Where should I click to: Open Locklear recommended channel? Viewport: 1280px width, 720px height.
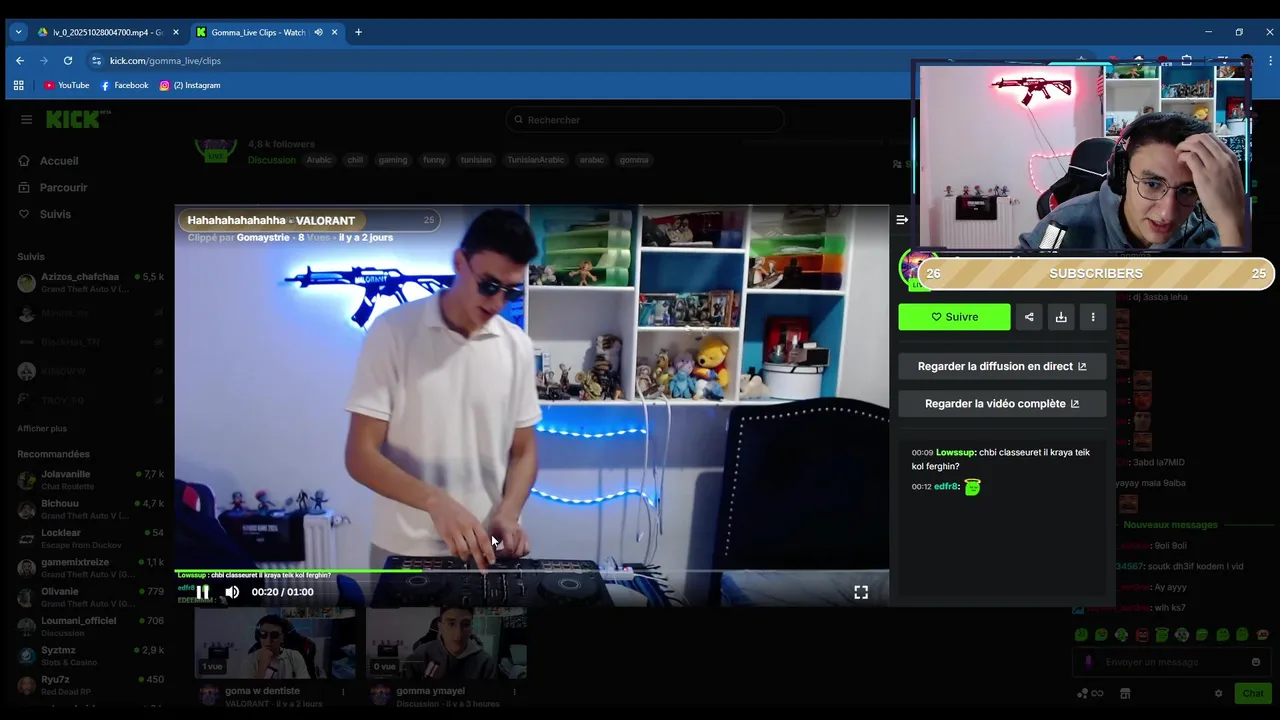pos(90,538)
